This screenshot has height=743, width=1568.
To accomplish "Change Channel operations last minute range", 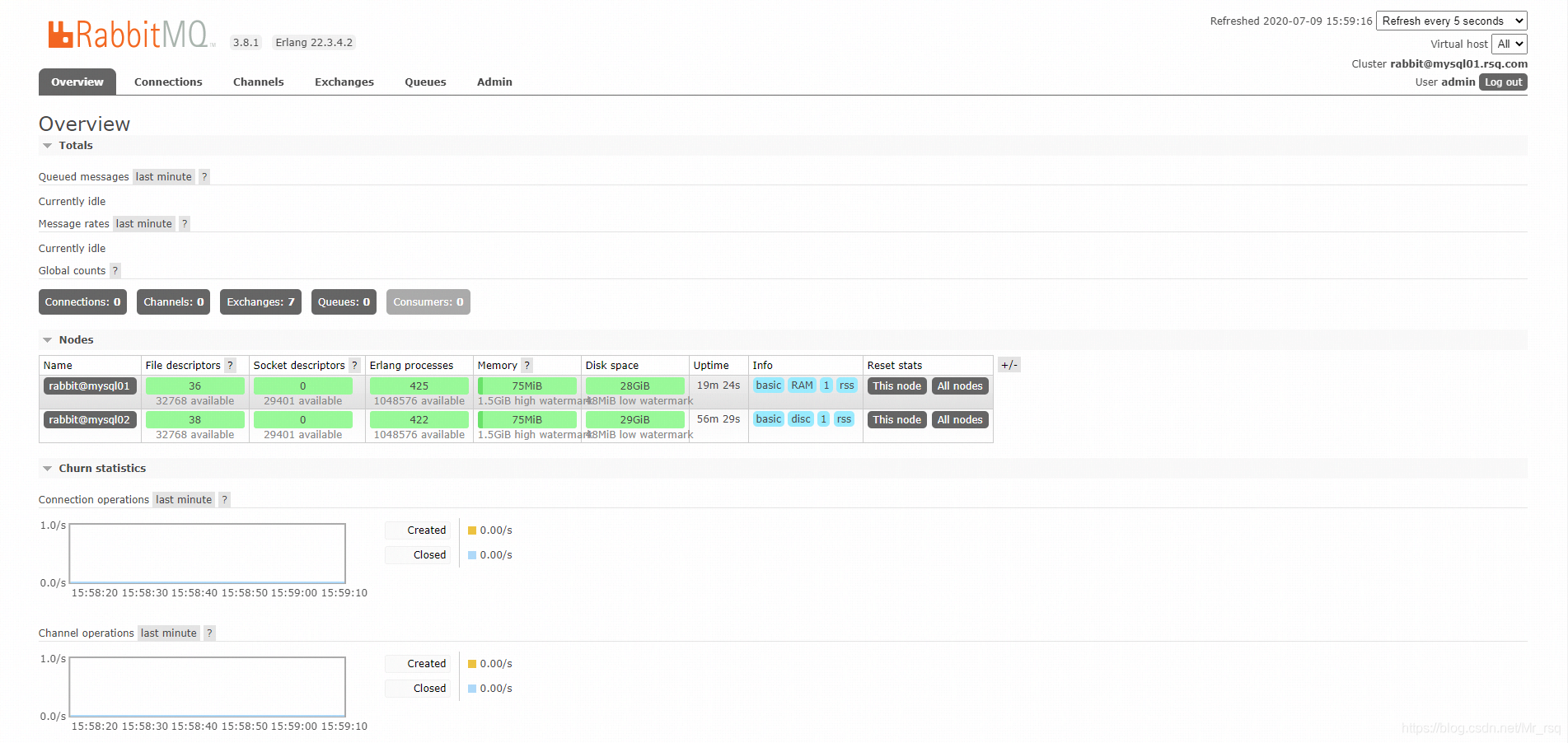I will coord(169,633).
